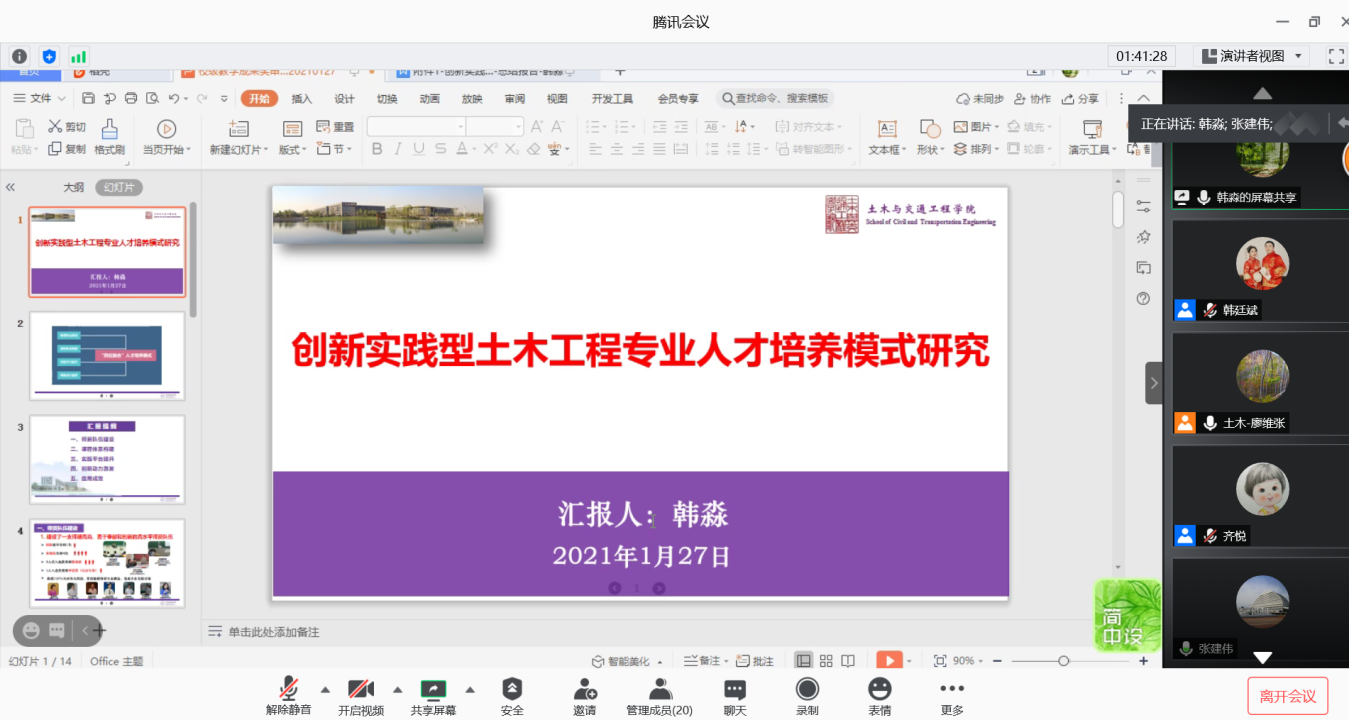Viewport: 1349px width, 720px height.
Task: Leave the meeting
Action: click(1287, 696)
